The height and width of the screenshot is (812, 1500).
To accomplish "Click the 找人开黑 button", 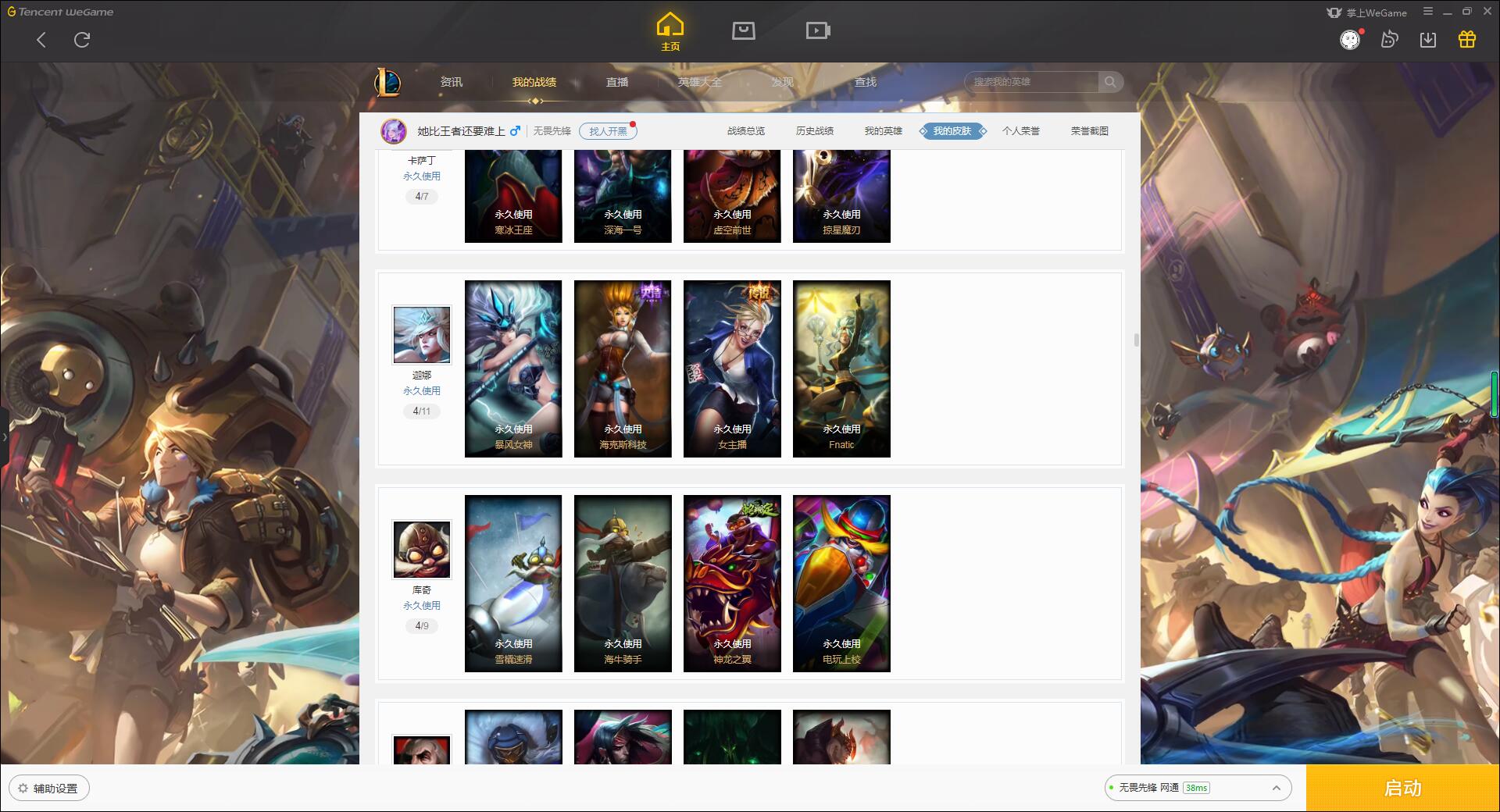I will click(608, 131).
